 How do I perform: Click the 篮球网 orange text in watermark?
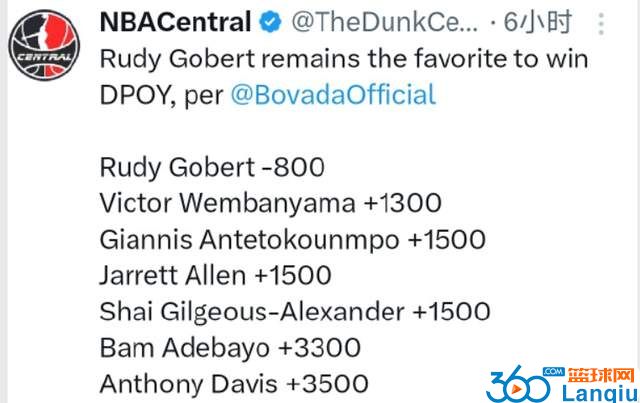click(x=602, y=375)
